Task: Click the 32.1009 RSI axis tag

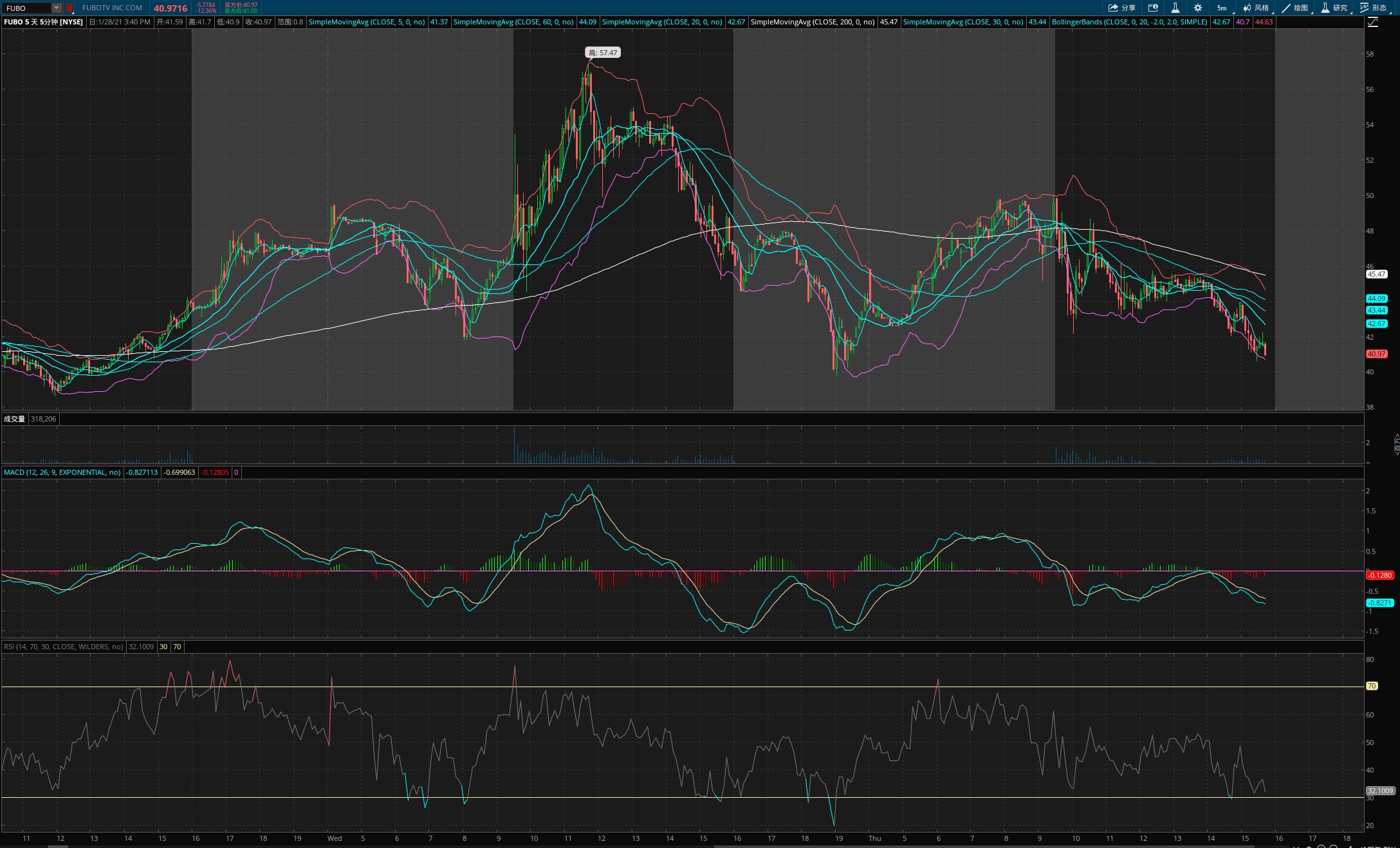Action: pyautogui.click(x=1380, y=791)
